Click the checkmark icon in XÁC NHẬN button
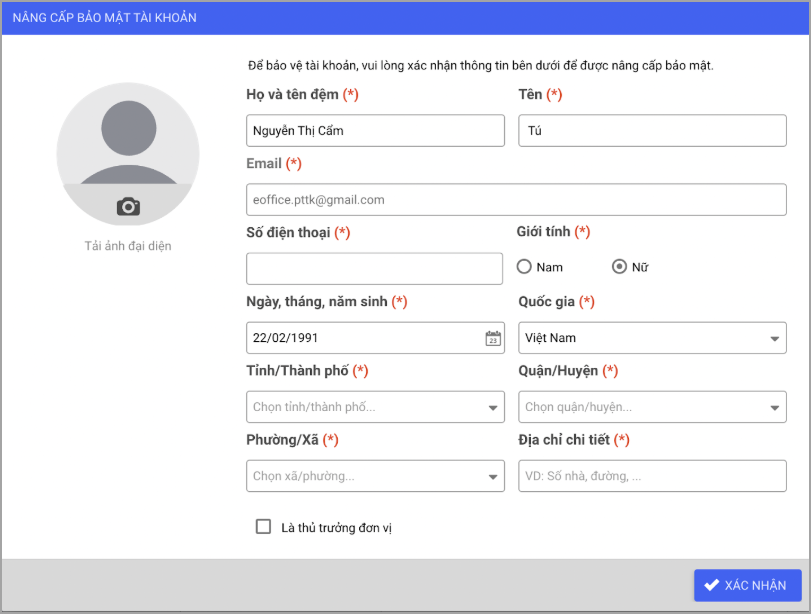Image resolution: width=811 pixels, height=614 pixels. 712,586
